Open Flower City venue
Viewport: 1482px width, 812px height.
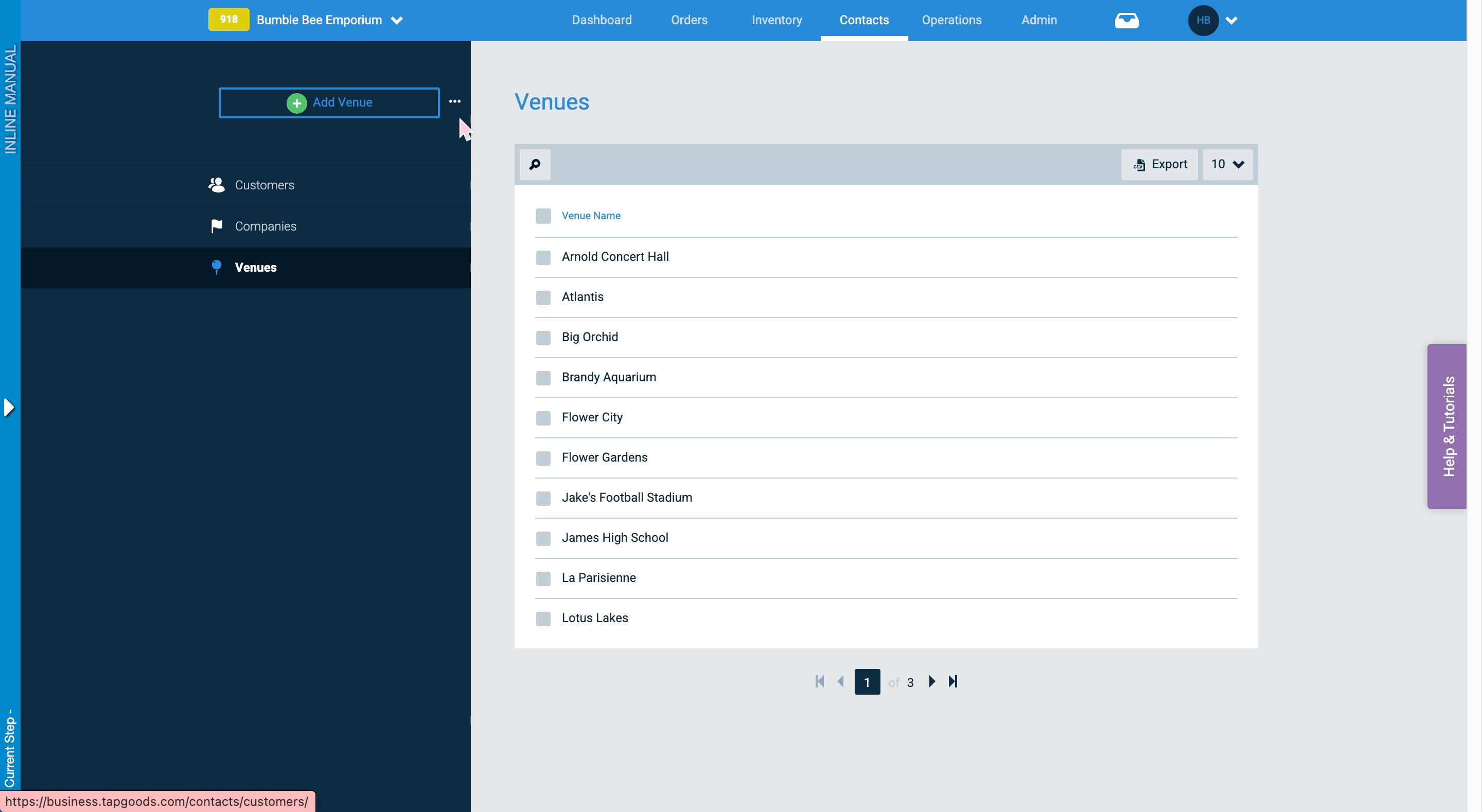(x=592, y=417)
